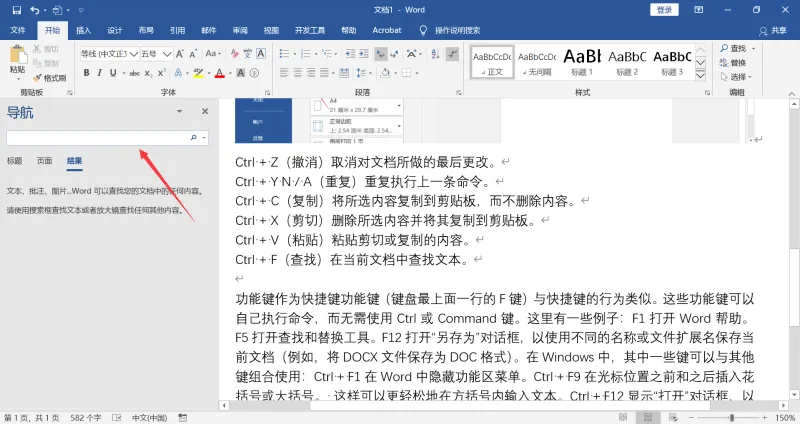Open the Borders dropdown arrow
This screenshot has width=800, height=424.
[417, 73]
